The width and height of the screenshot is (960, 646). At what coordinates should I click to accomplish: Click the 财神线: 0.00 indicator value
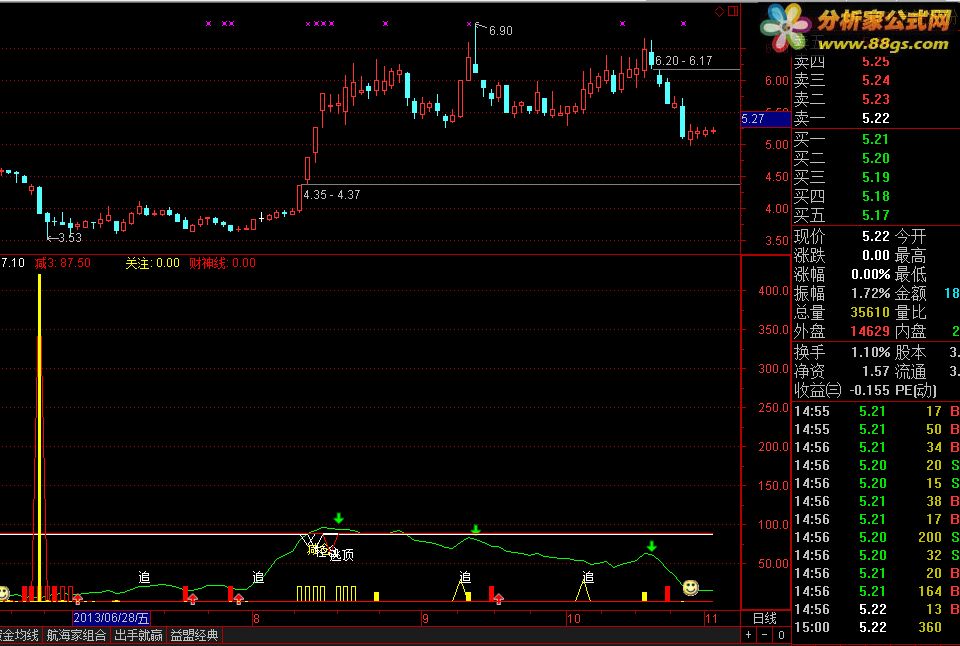pos(222,263)
